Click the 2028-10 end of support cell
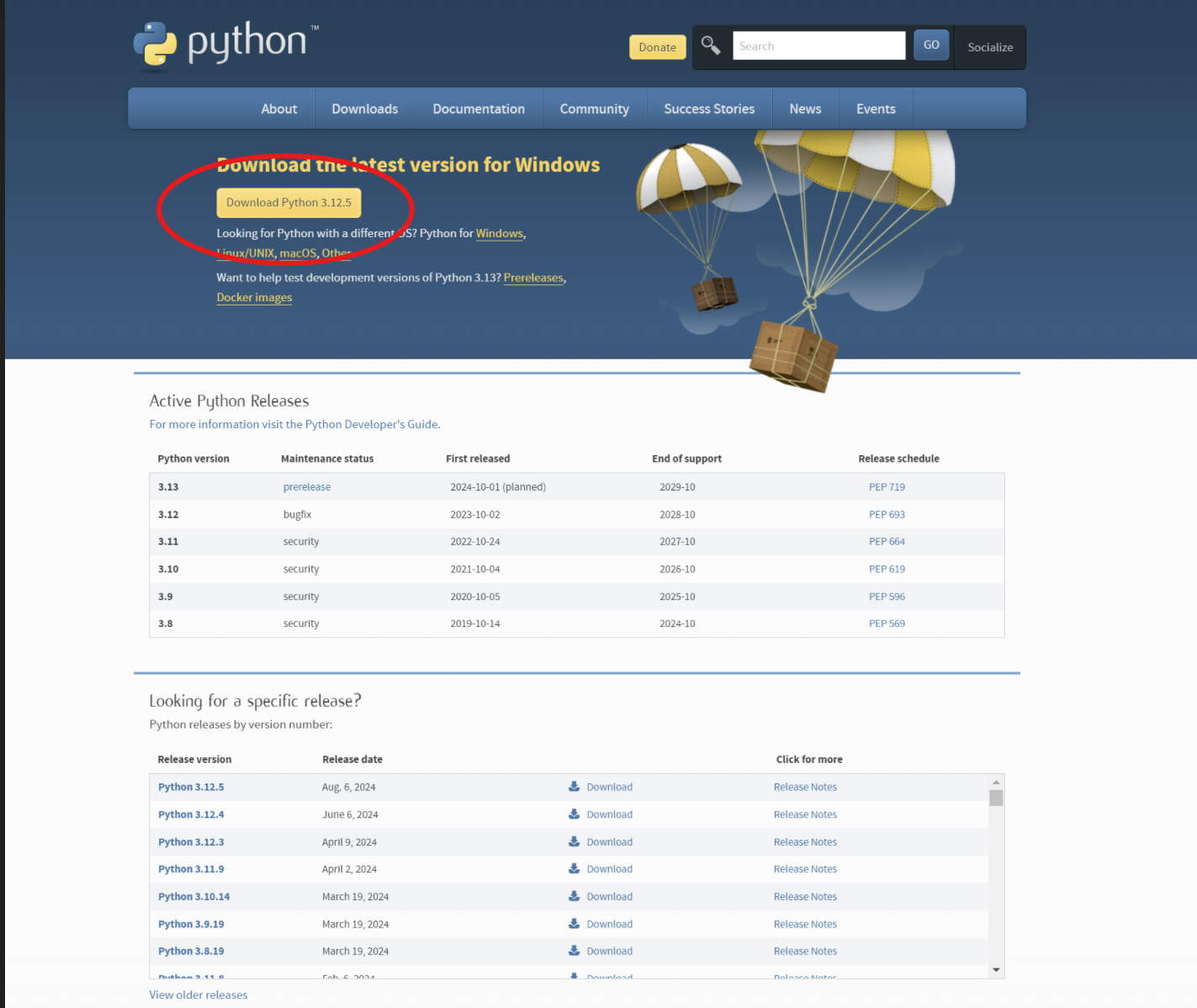 point(677,514)
